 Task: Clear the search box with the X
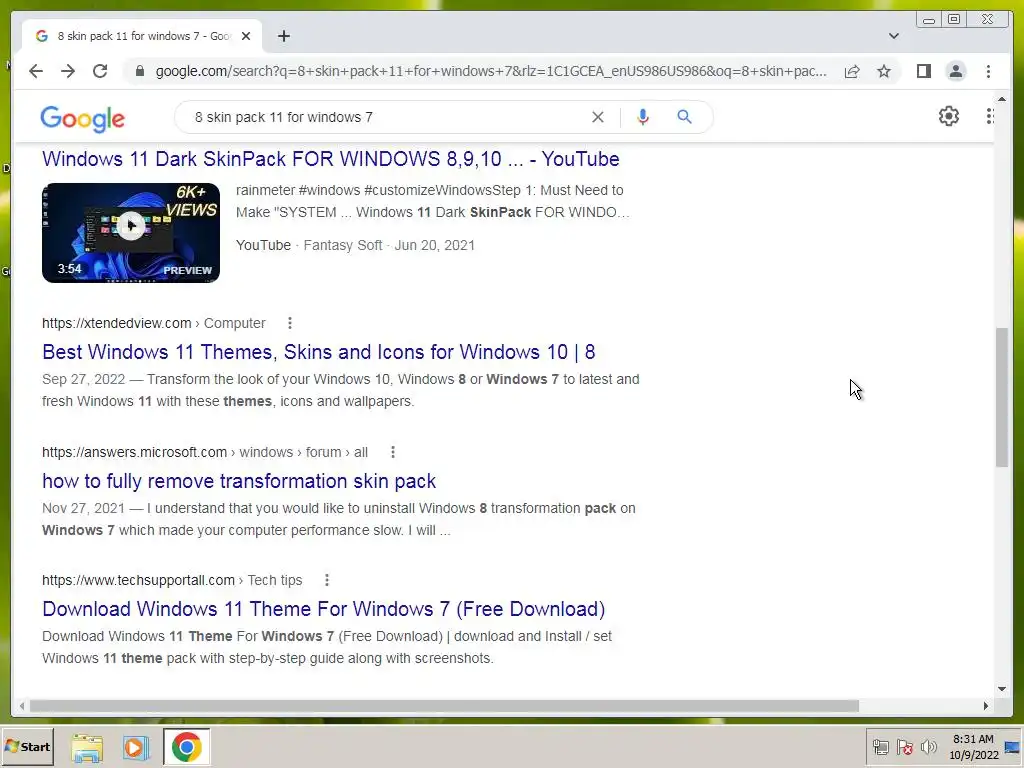598,117
